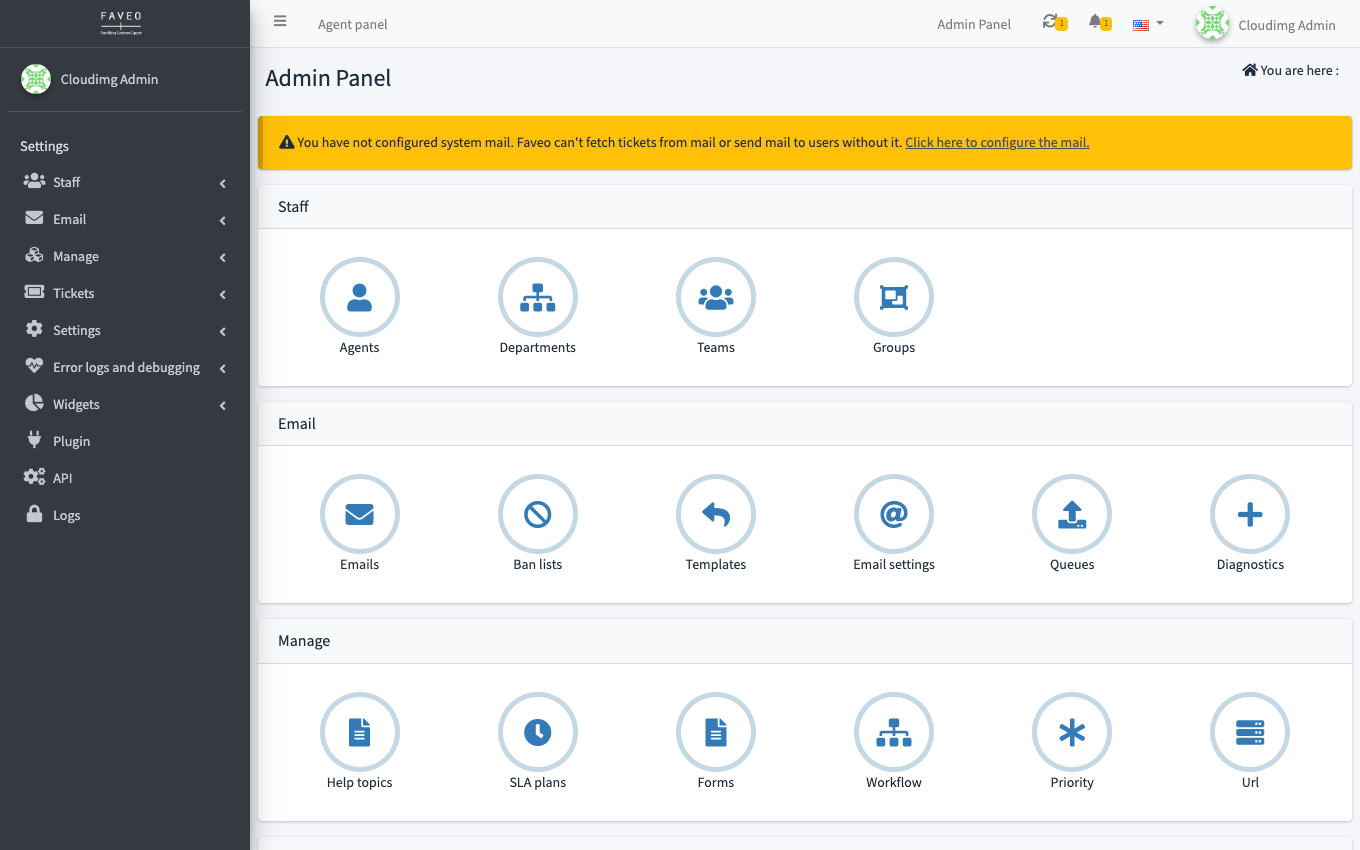Expand Error logs and debugging menu
The image size is (1360, 850).
125,367
